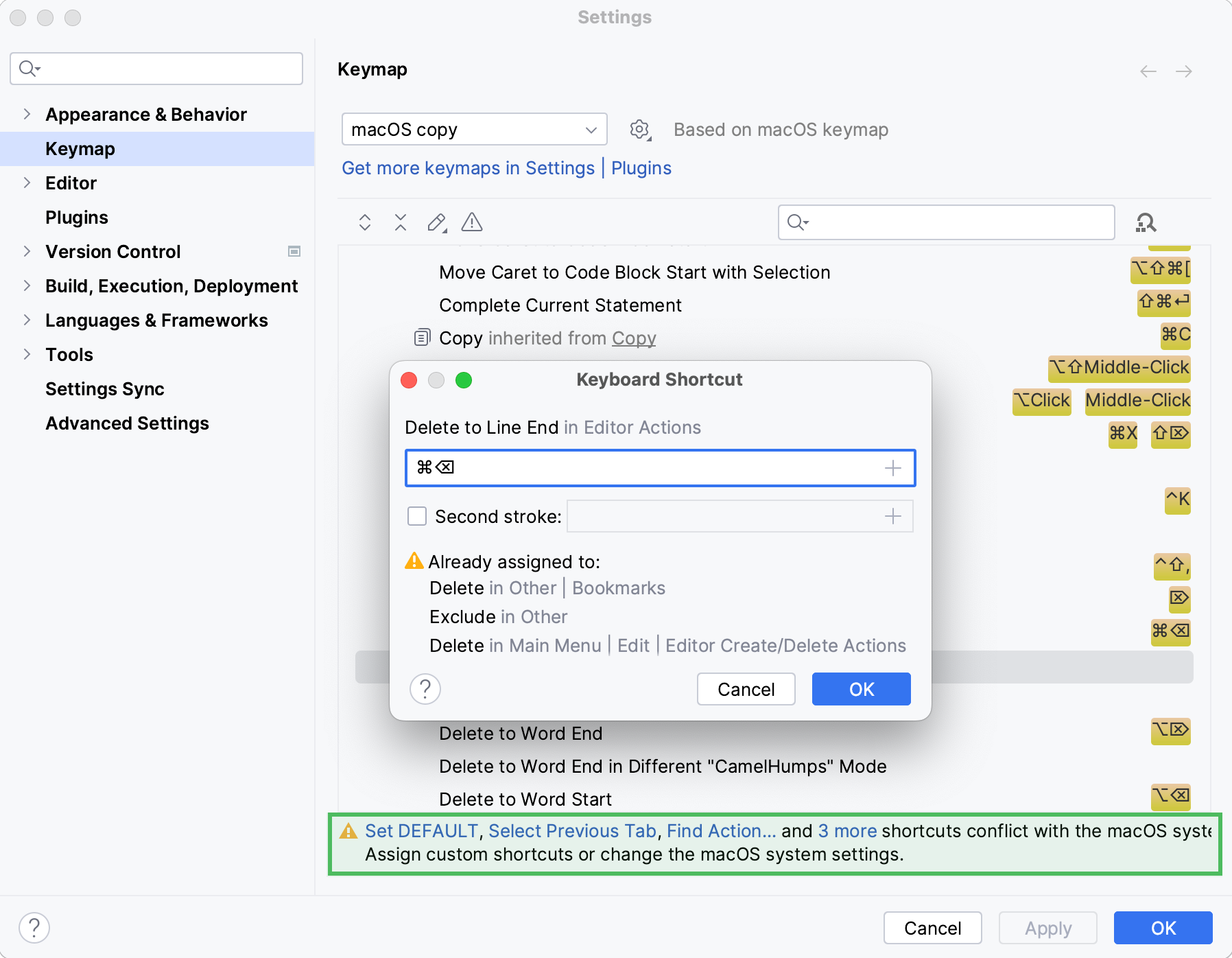The height and width of the screenshot is (958, 1232).
Task: Click the Version Control project-level settings icon
Action: pos(294,251)
